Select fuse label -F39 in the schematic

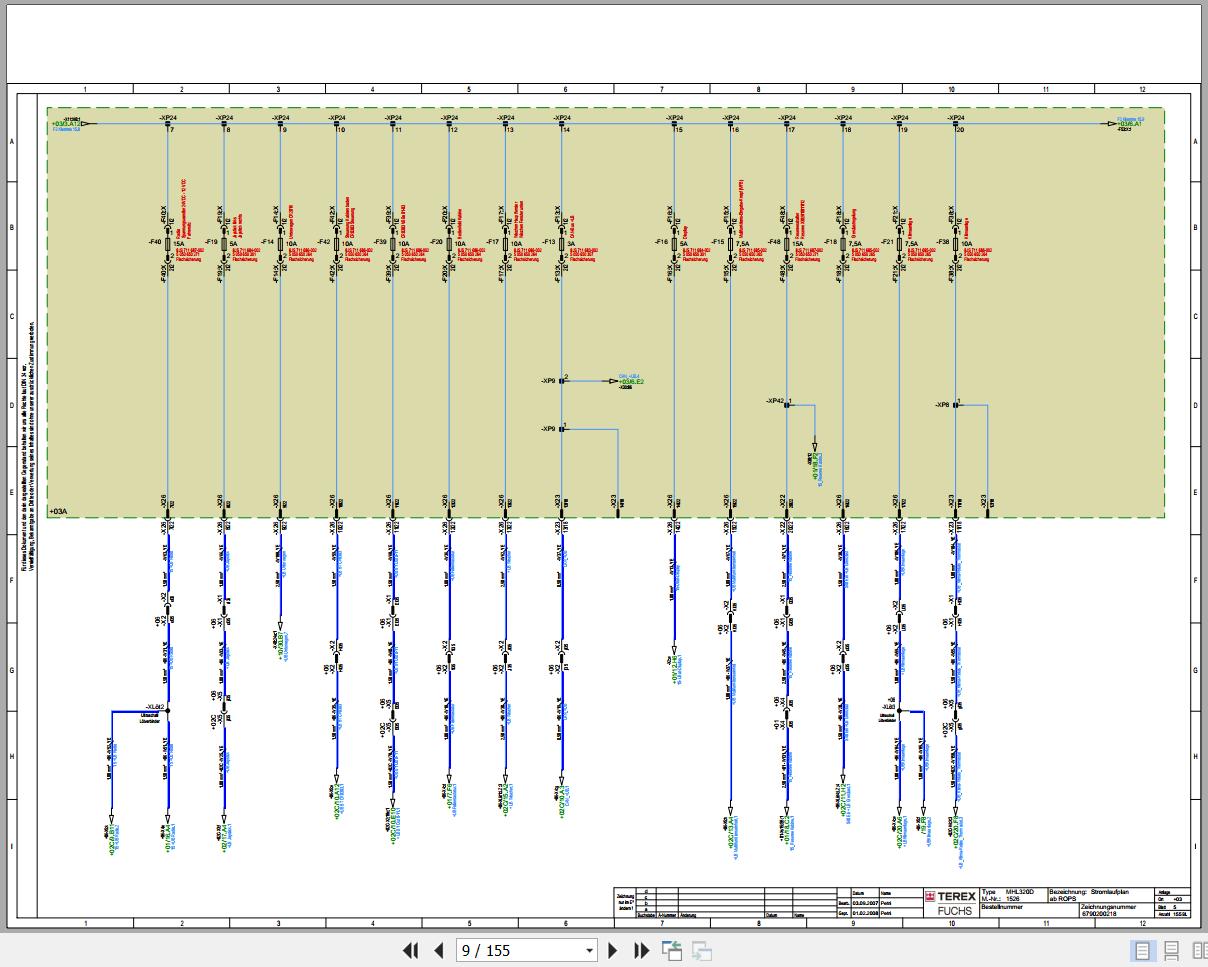click(380, 242)
